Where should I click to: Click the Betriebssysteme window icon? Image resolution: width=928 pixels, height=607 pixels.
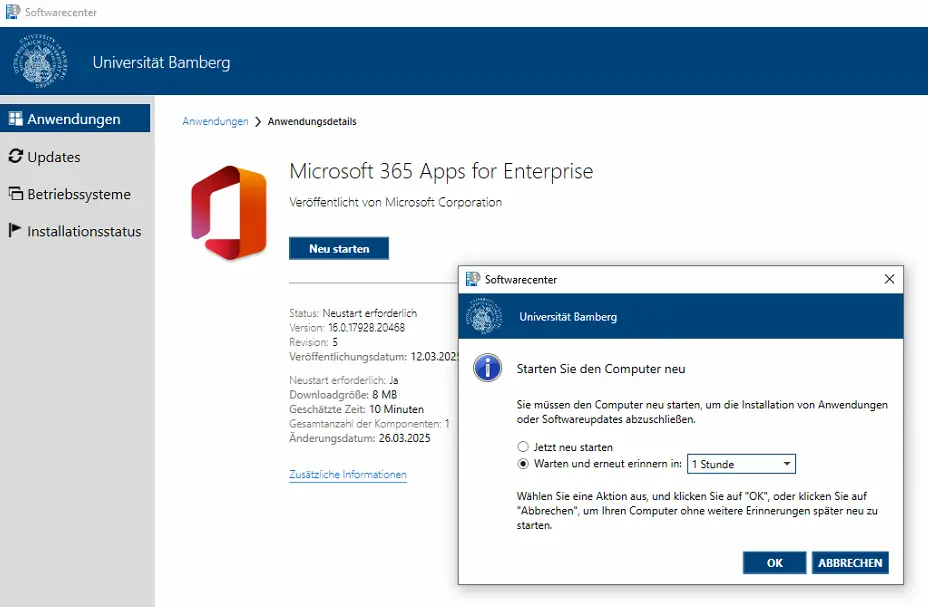pyautogui.click(x=15, y=193)
